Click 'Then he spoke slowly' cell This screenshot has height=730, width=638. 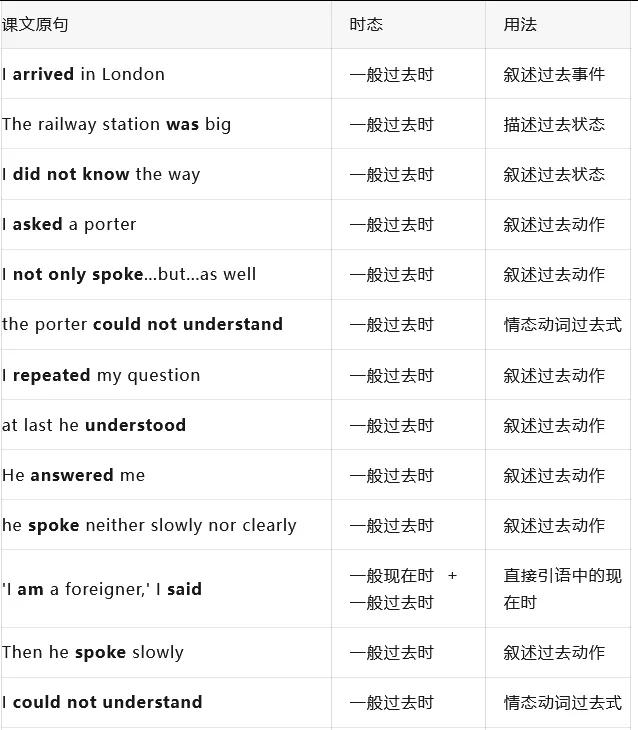(x=93, y=652)
